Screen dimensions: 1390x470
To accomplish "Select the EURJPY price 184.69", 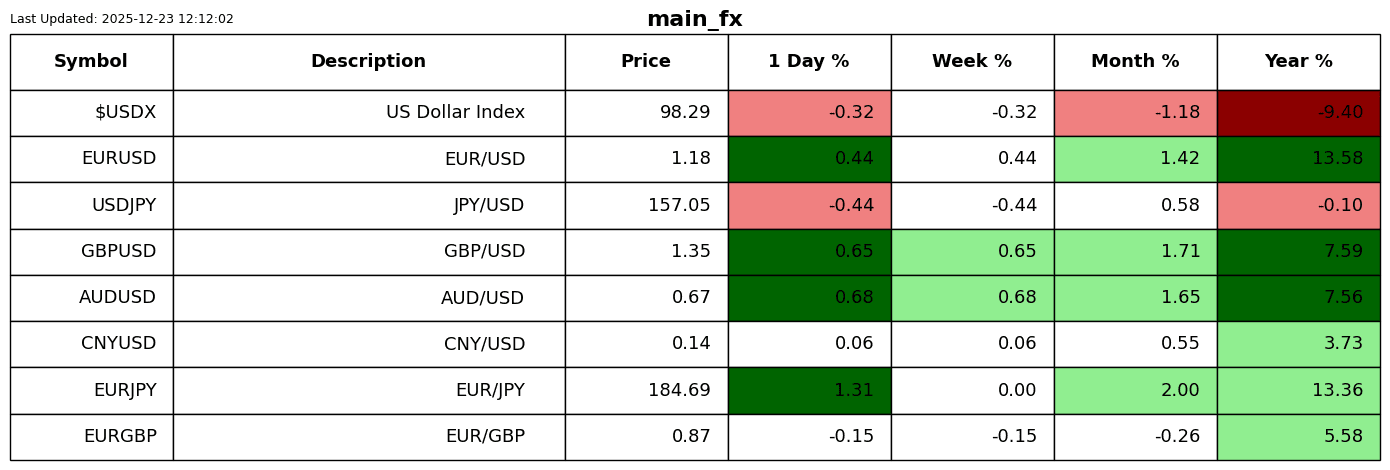I will (x=679, y=391).
